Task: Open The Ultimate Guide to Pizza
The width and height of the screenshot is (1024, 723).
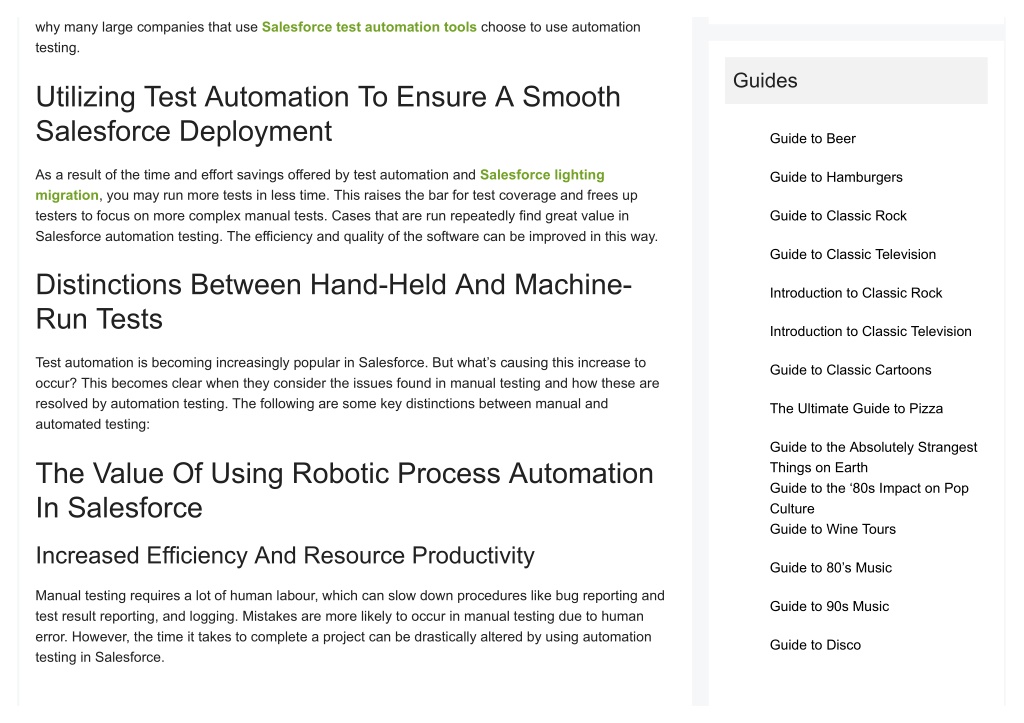Action: click(x=856, y=408)
